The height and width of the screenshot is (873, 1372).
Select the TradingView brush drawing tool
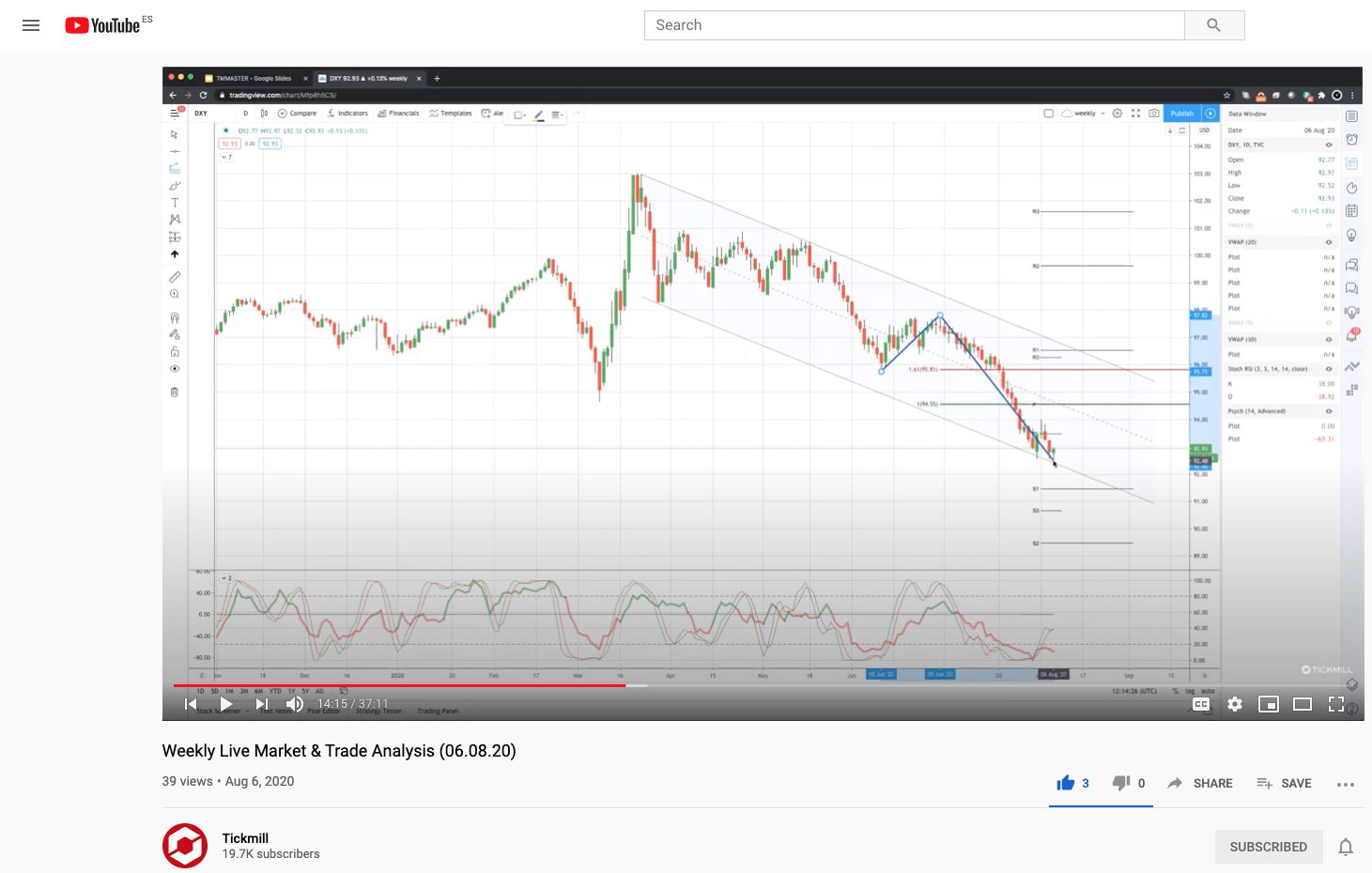[175, 186]
